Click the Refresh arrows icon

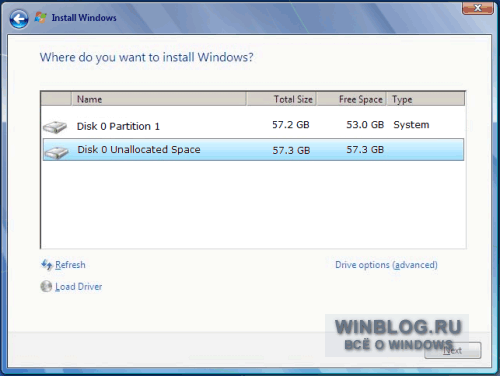pos(46,265)
